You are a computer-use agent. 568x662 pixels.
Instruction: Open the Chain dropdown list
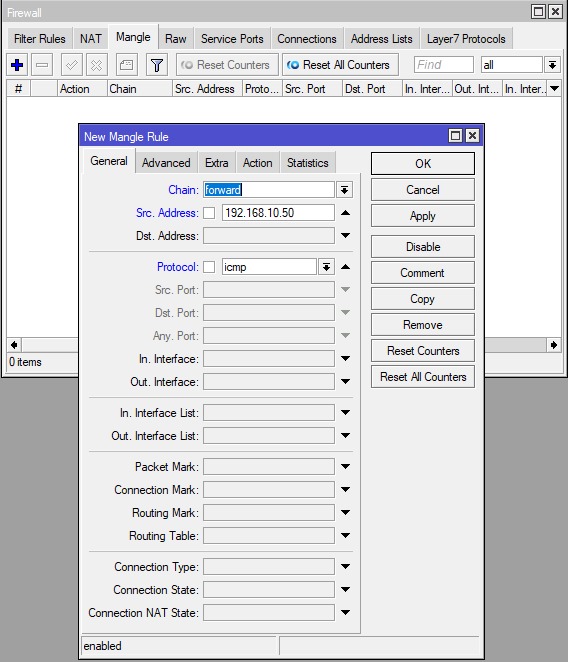(345, 190)
